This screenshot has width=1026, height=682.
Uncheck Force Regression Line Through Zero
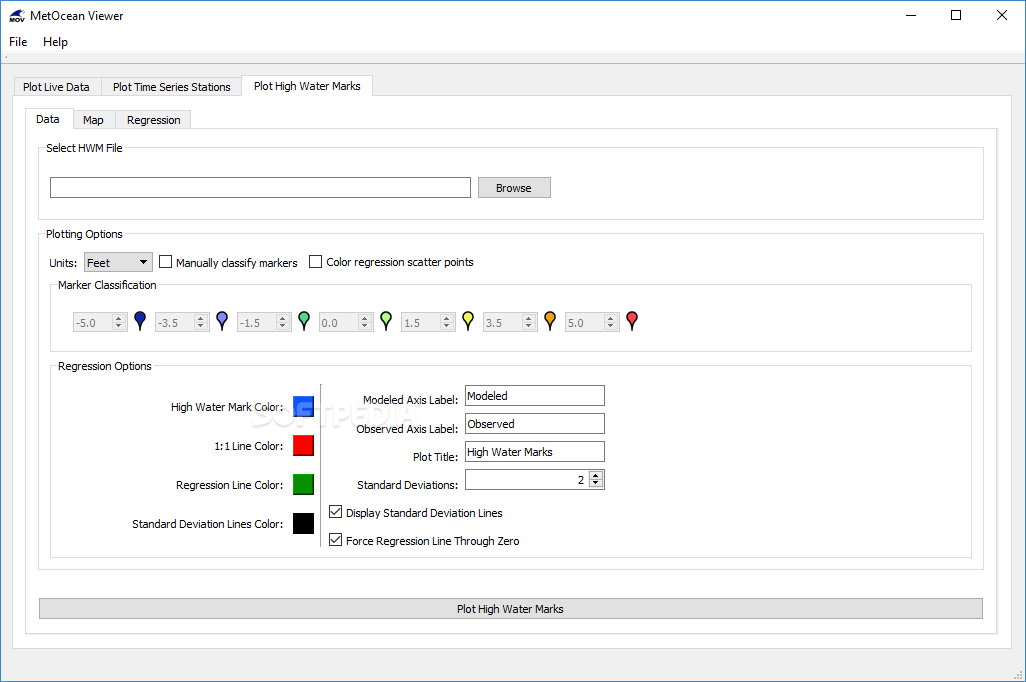pyautogui.click(x=336, y=540)
